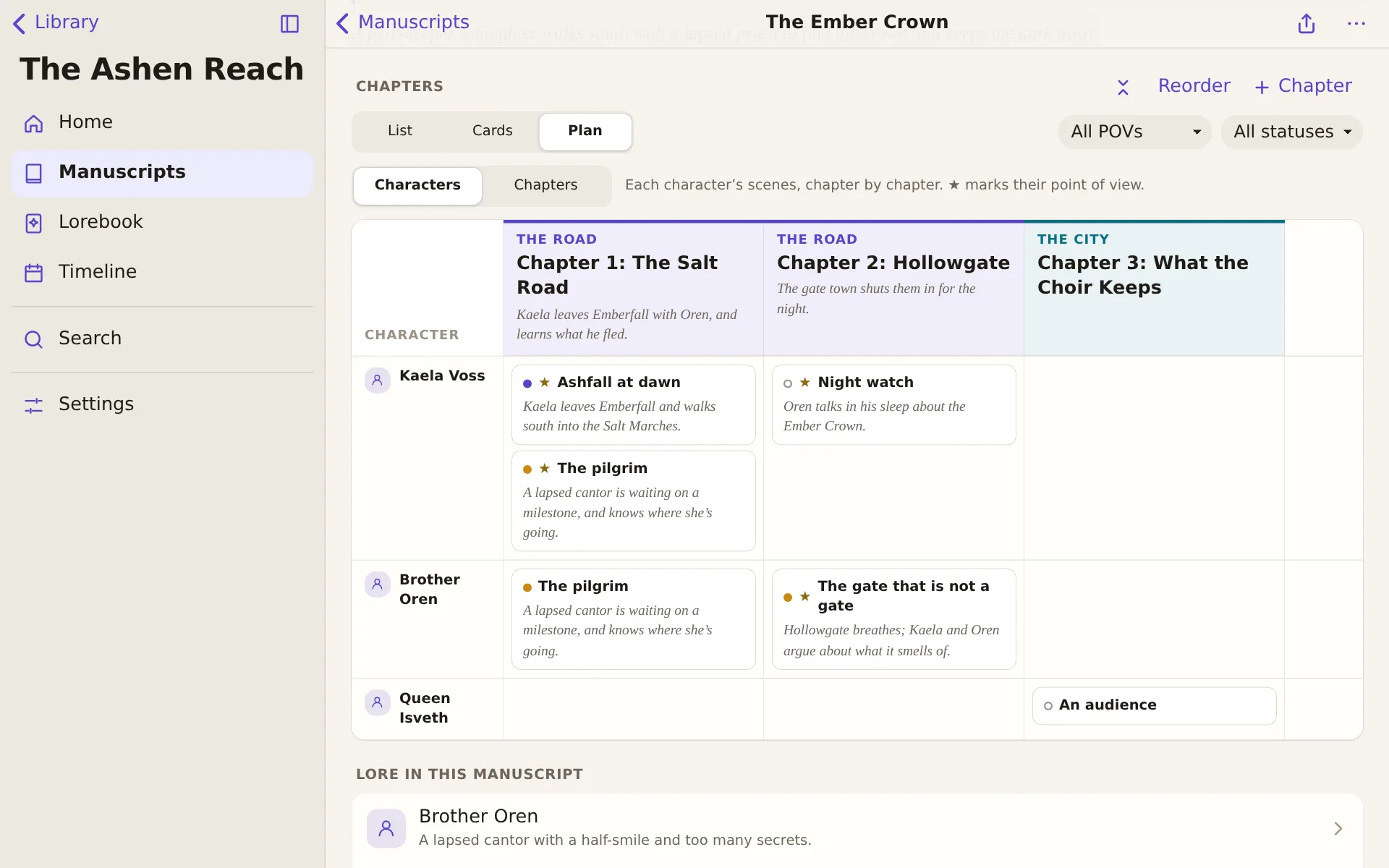The width and height of the screenshot is (1389, 868).
Task: Open the An audience scene card
Action: pos(1155,705)
